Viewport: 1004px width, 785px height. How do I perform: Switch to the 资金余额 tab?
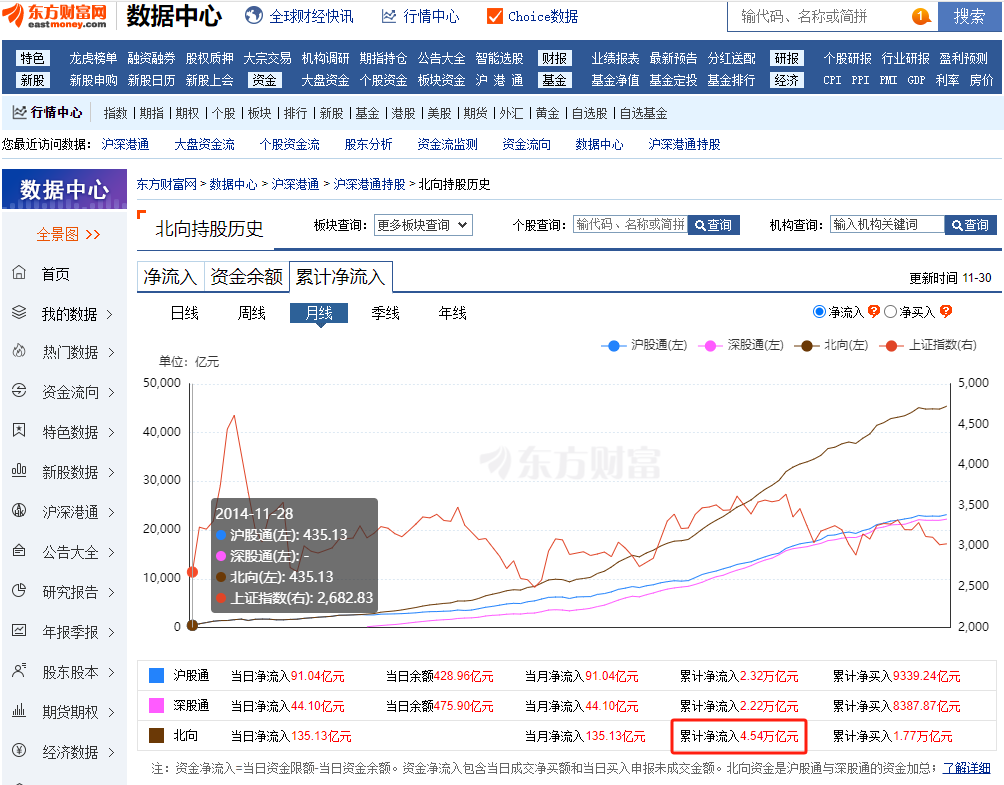246,277
